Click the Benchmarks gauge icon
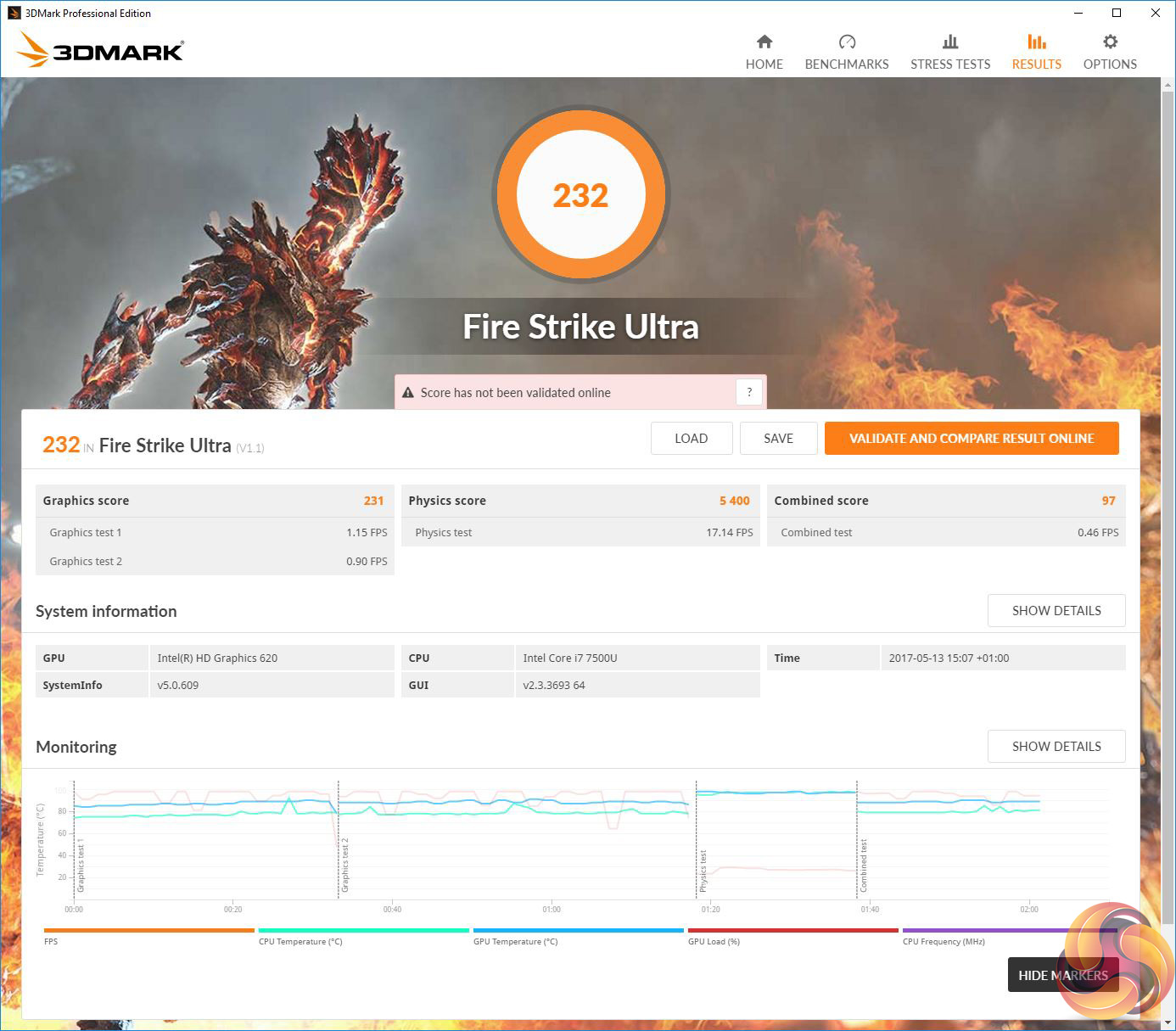The width and height of the screenshot is (1176, 1031). [847, 42]
